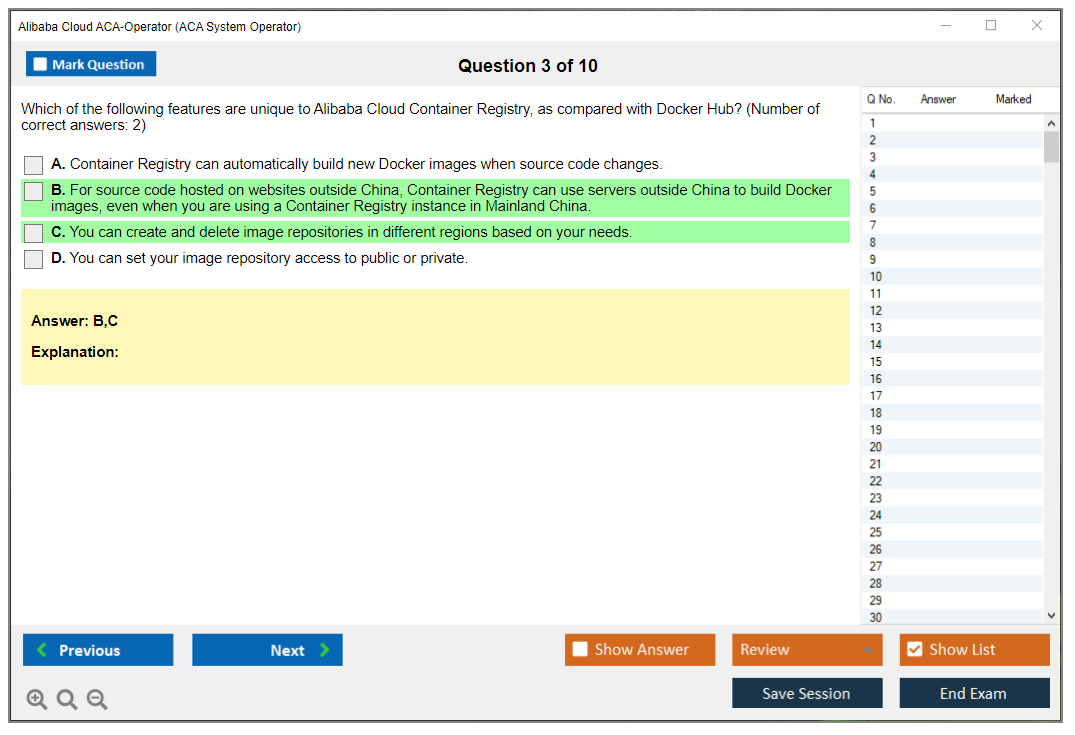
Task: Open the Review dropdown
Action: [807, 650]
